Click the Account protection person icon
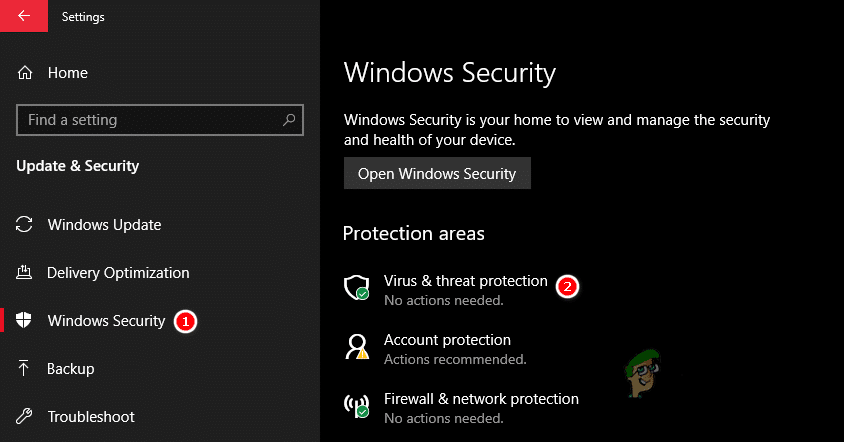 point(357,347)
